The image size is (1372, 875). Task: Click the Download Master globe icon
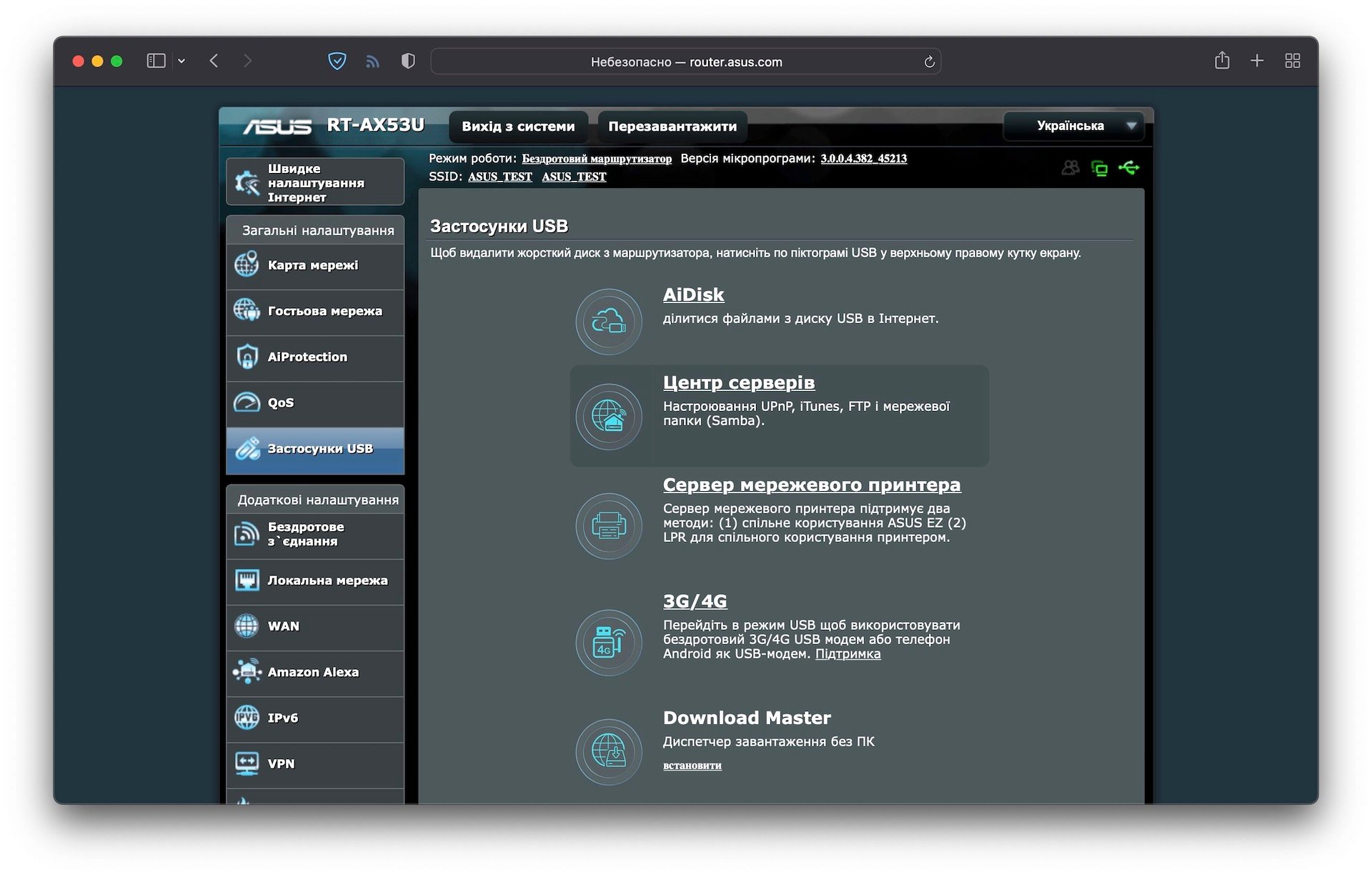coord(609,752)
